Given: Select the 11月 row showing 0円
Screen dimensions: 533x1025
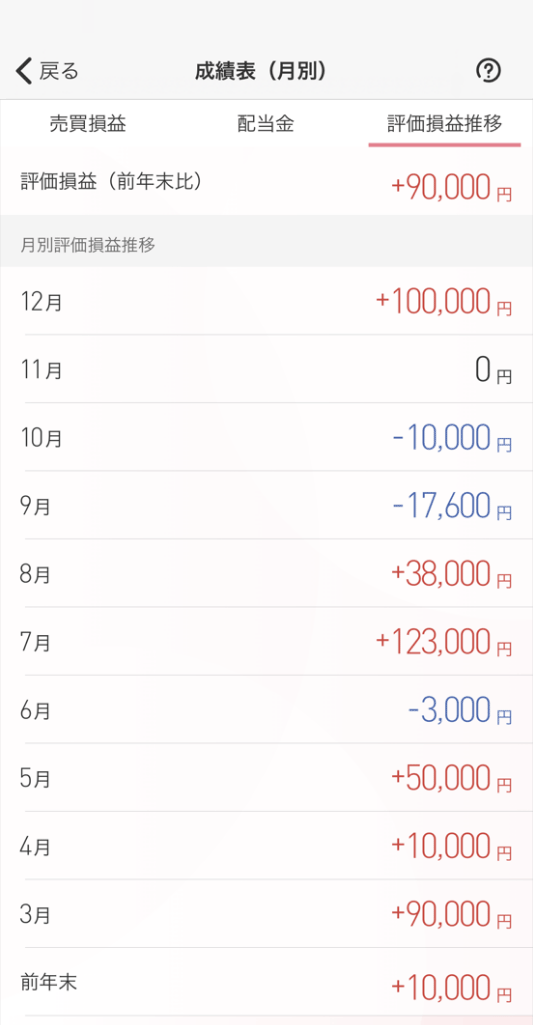Looking at the screenshot, I should click(x=266, y=369).
